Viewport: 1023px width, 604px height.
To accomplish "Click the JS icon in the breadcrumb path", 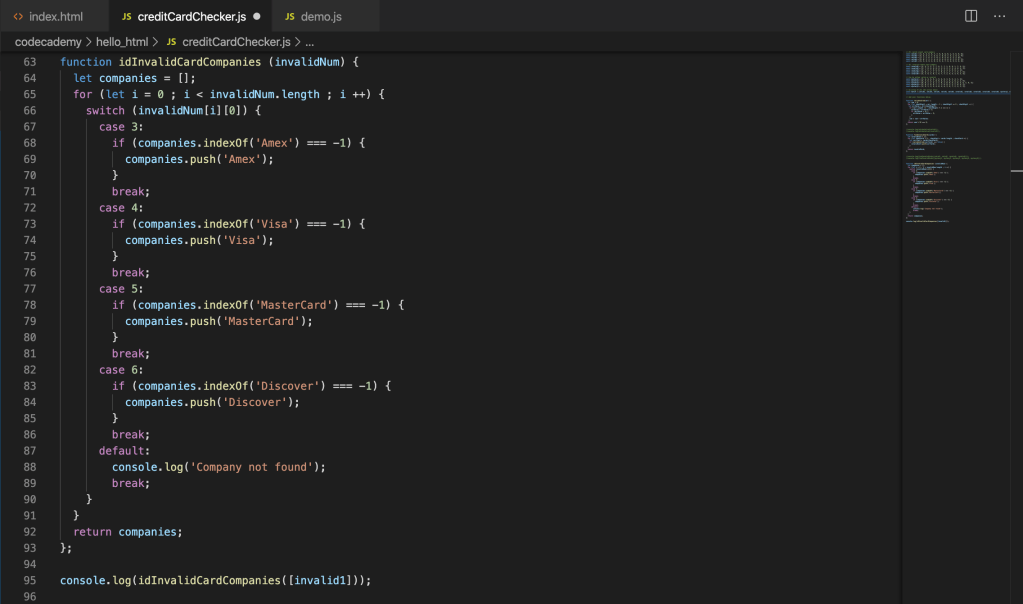I will click(x=171, y=42).
